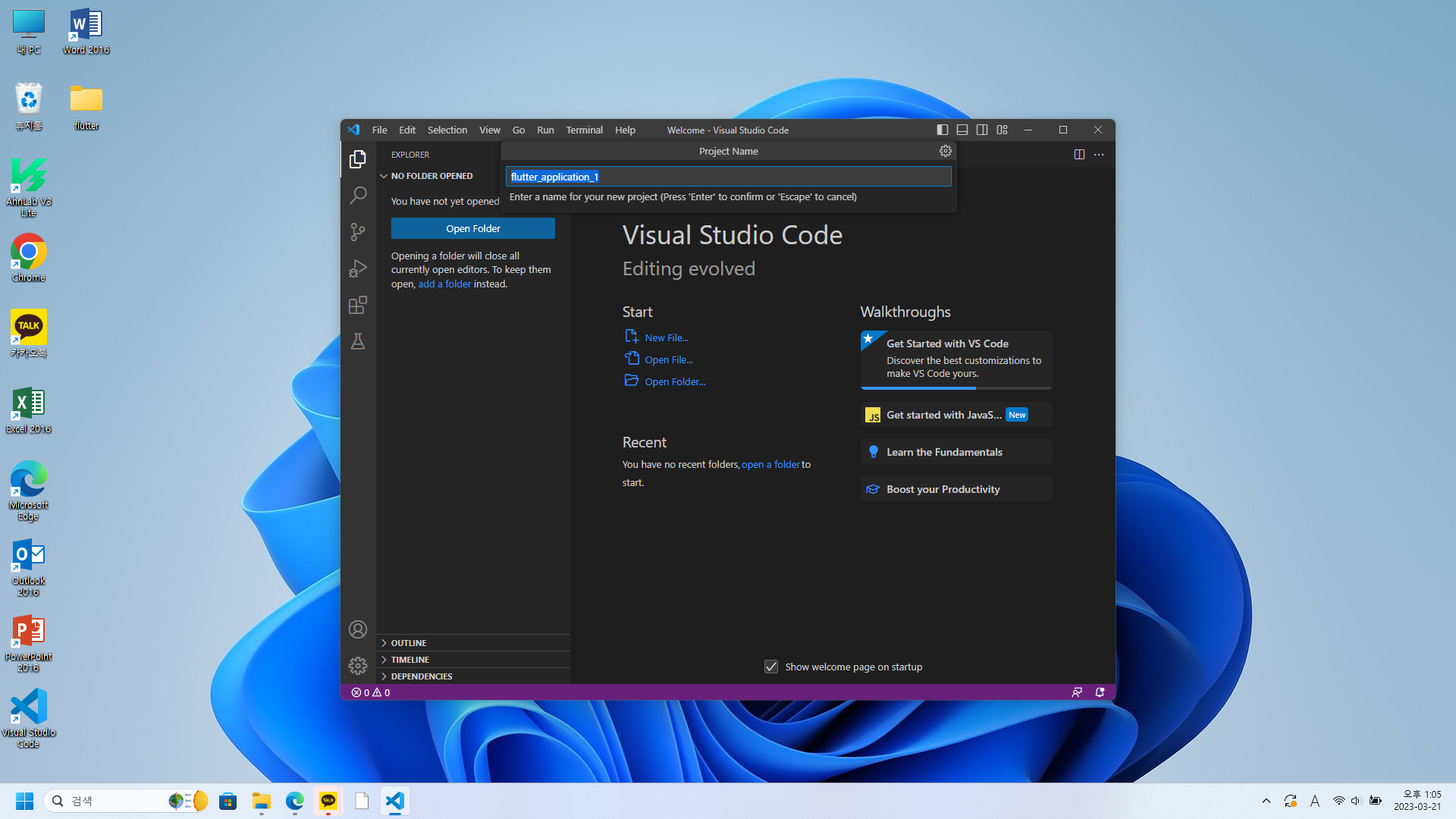Screen dimensions: 1456x819
Task: Click the project name input field
Action: 729,177
